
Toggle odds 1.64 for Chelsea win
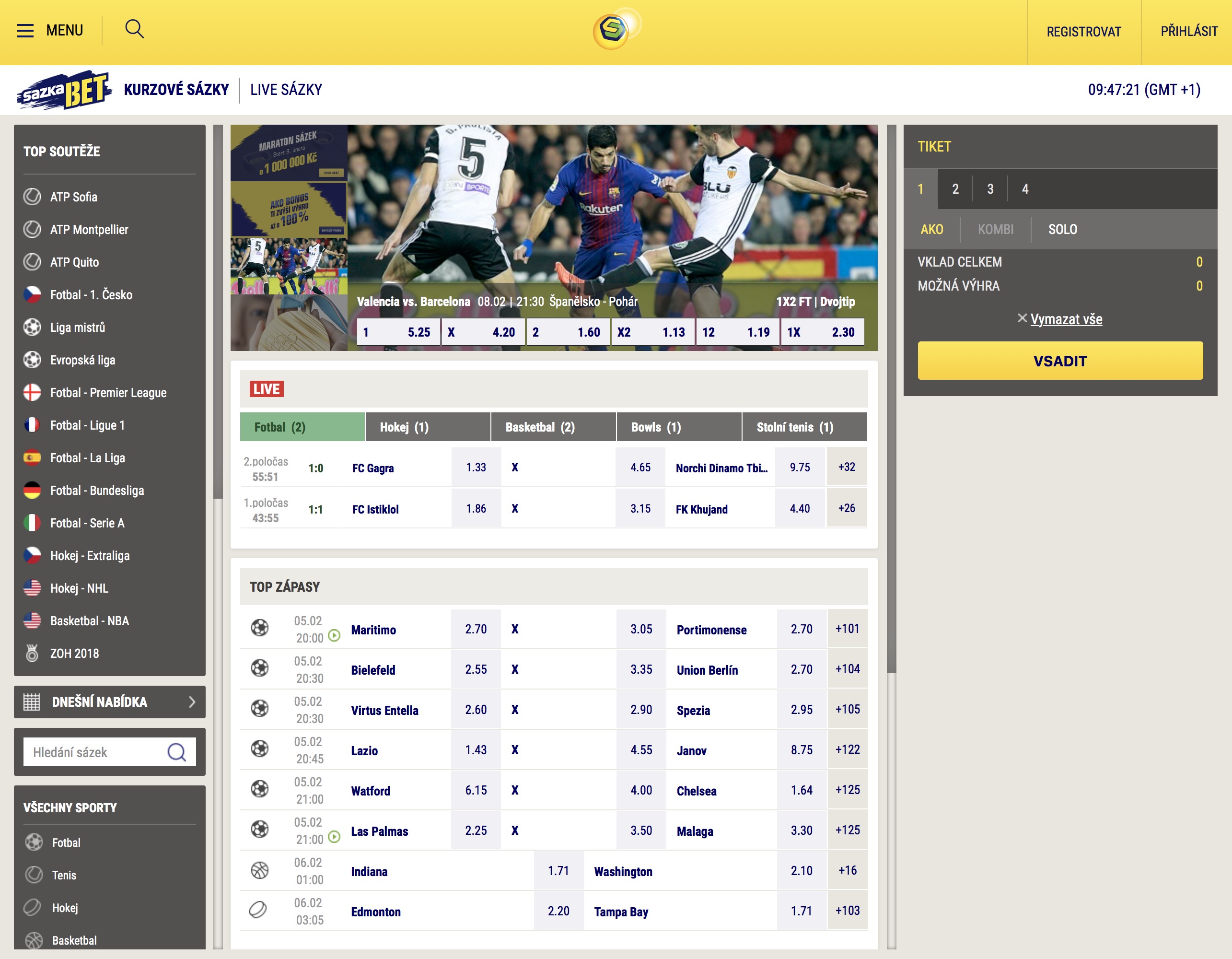[801, 790]
